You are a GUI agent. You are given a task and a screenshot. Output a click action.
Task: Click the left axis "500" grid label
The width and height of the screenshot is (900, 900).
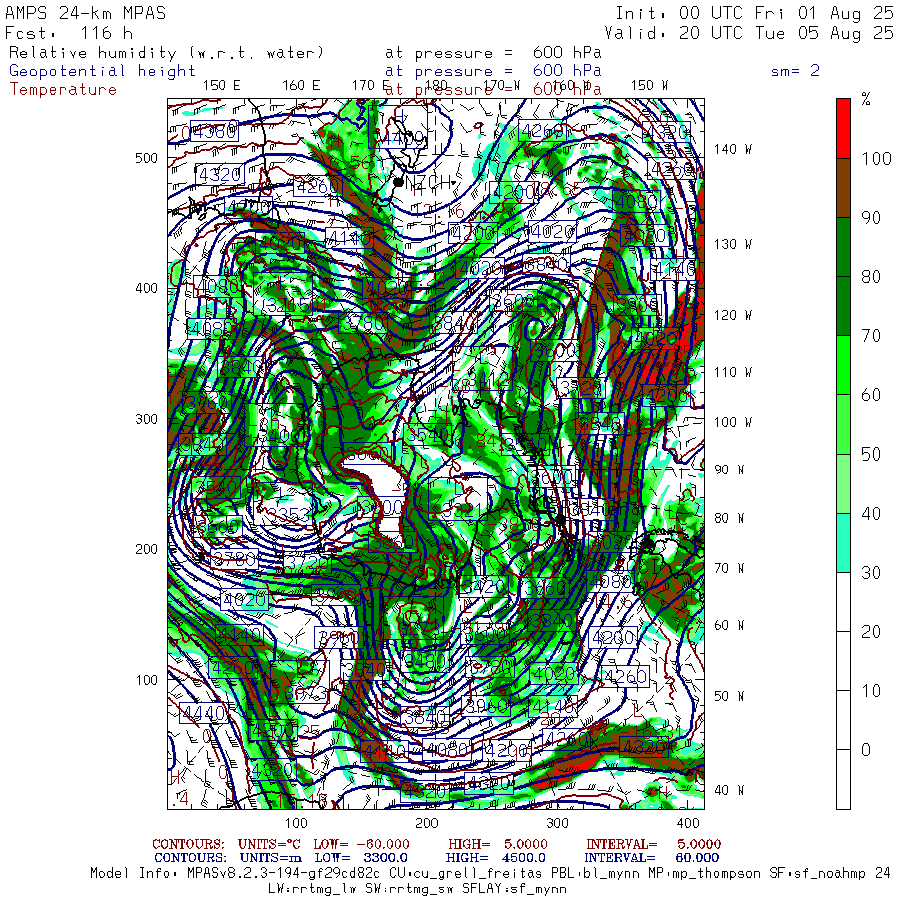tap(146, 158)
